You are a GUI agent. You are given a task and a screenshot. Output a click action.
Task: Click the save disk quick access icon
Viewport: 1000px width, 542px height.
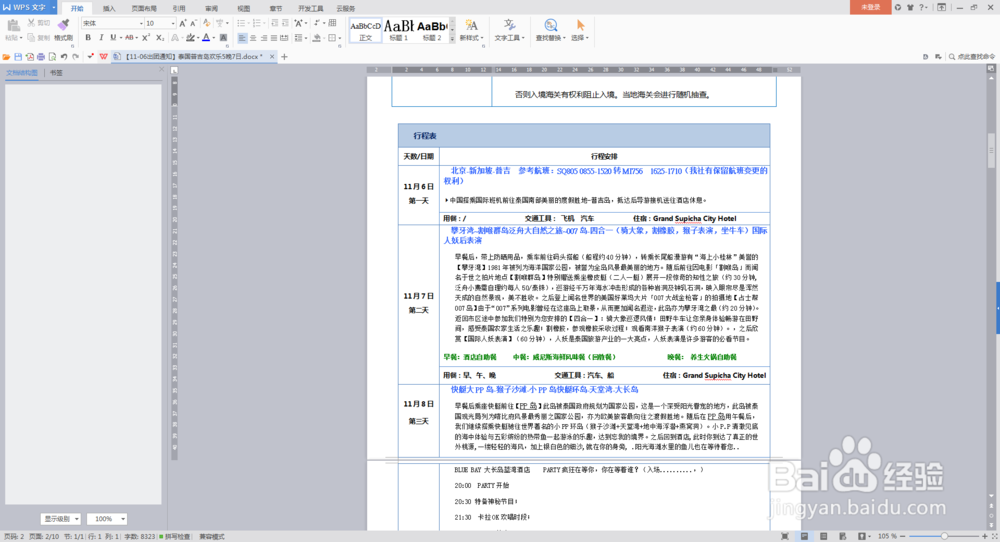coord(18,57)
